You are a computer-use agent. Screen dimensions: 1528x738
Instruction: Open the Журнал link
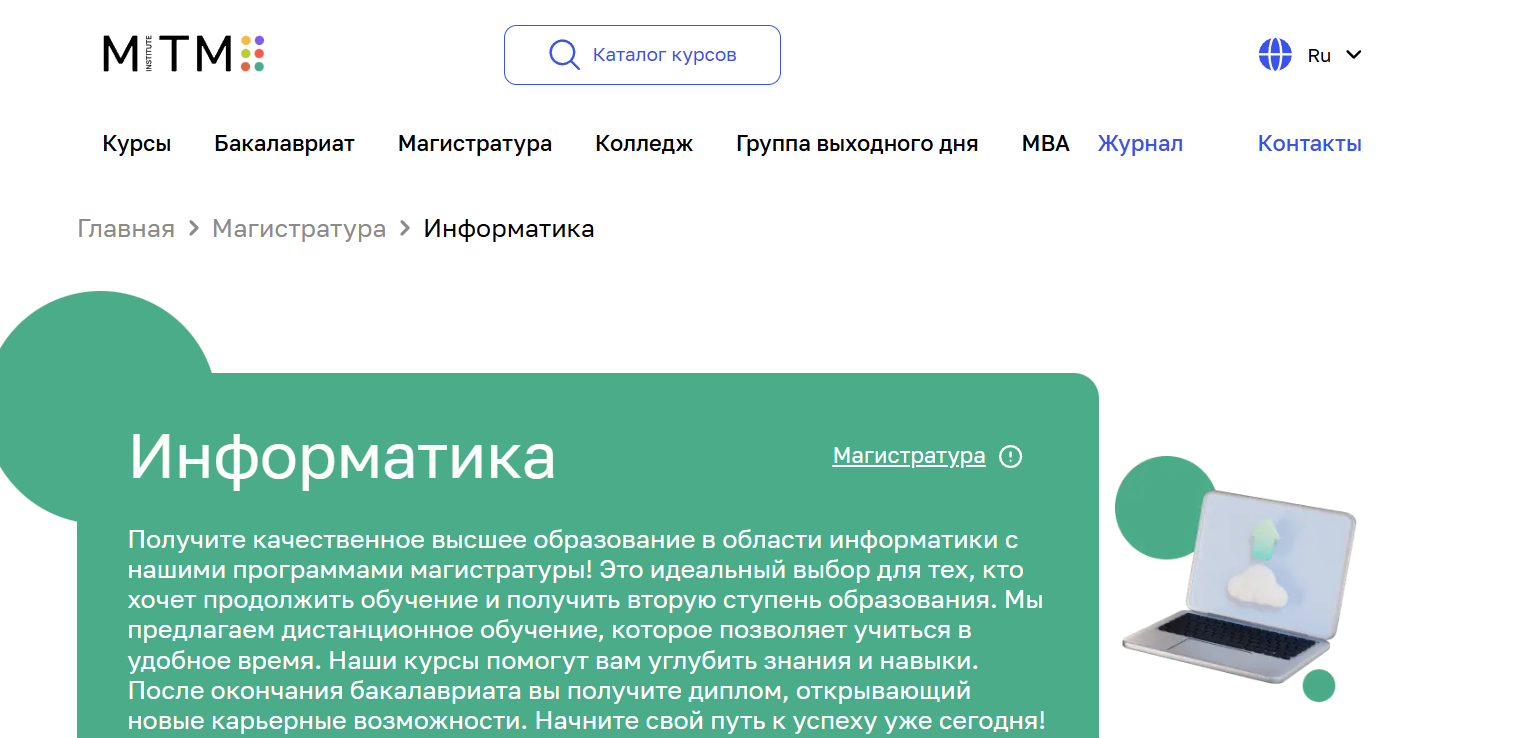[x=1140, y=144]
